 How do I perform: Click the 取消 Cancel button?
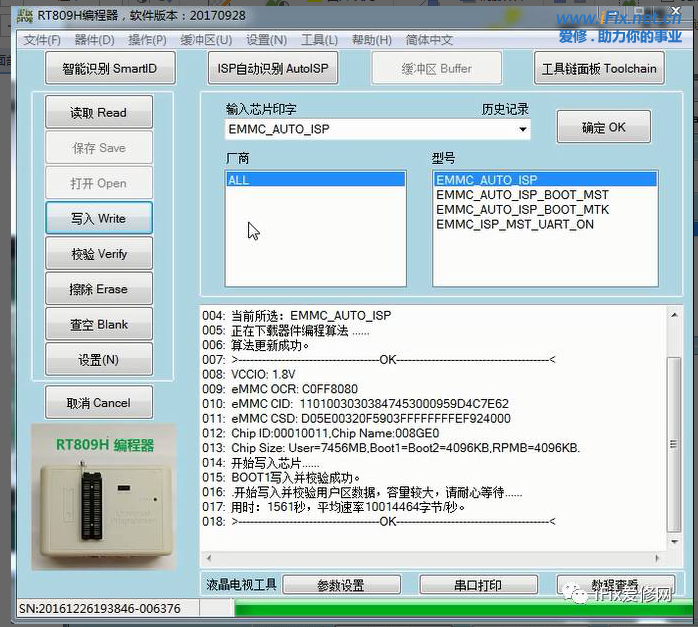[x=99, y=403]
